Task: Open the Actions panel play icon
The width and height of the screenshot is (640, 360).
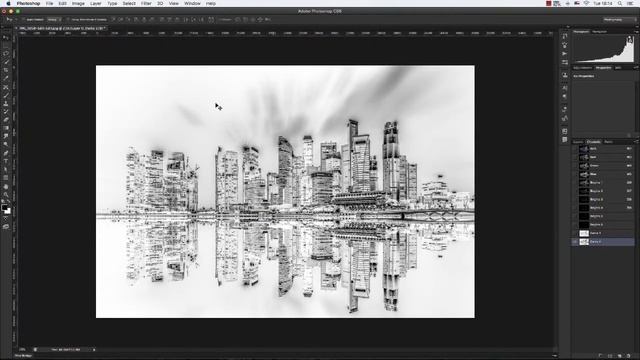Action: click(564, 53)
